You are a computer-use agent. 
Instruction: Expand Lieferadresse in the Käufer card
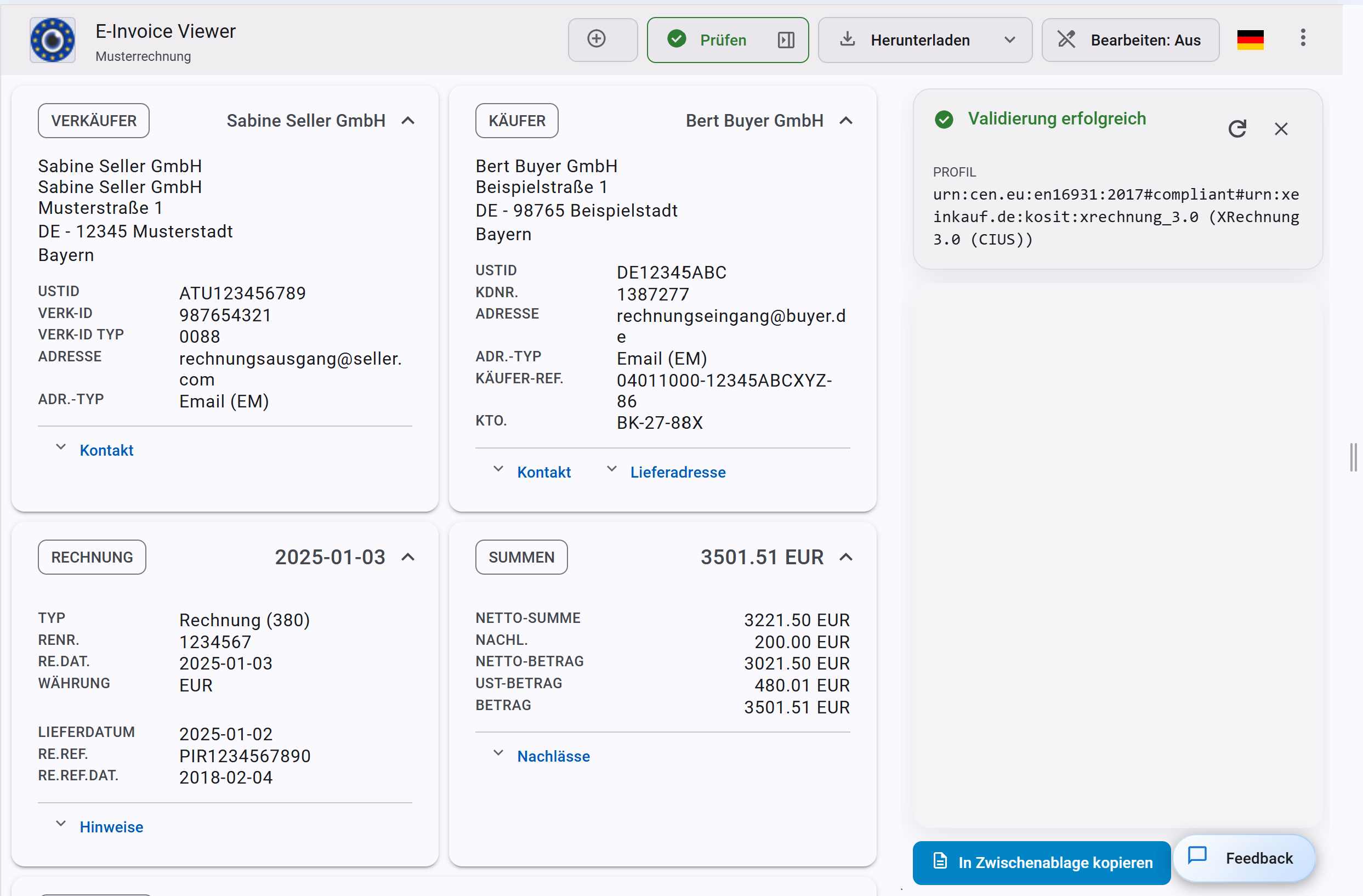click(666, 472)
